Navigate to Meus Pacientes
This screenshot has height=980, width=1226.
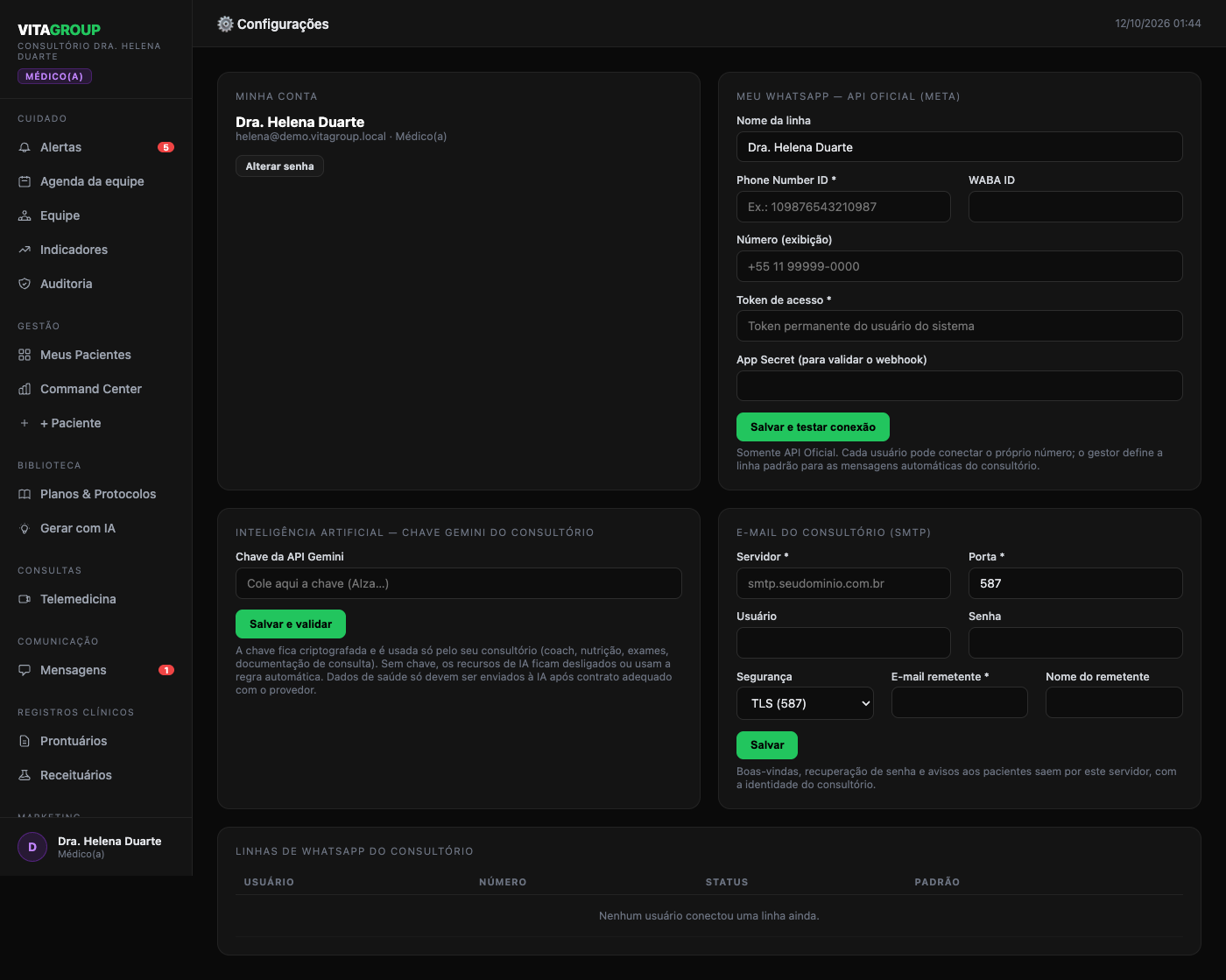96,355
